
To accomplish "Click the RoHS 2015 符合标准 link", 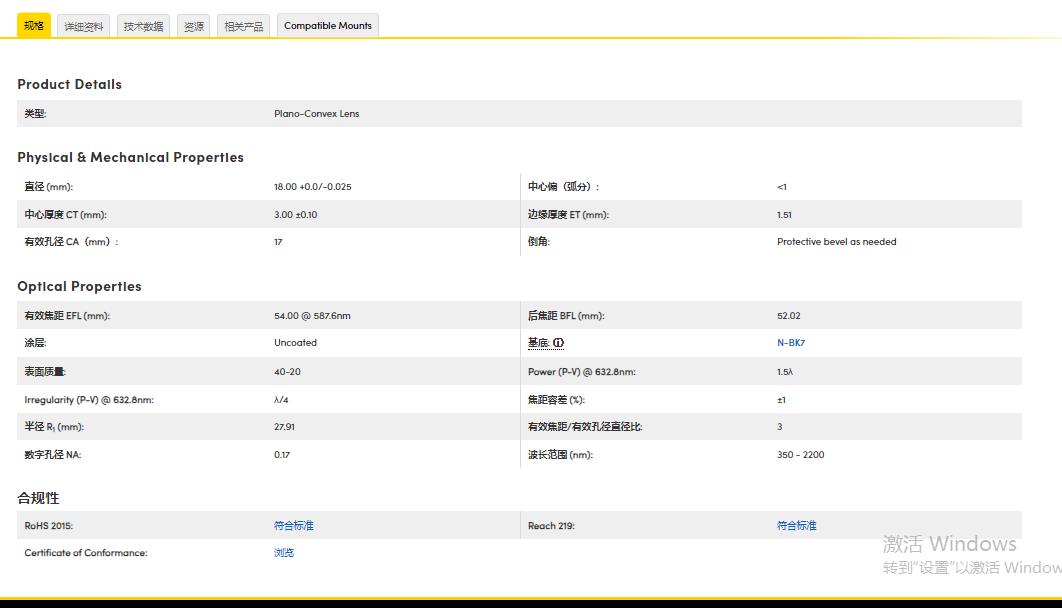I will point(294,525).
